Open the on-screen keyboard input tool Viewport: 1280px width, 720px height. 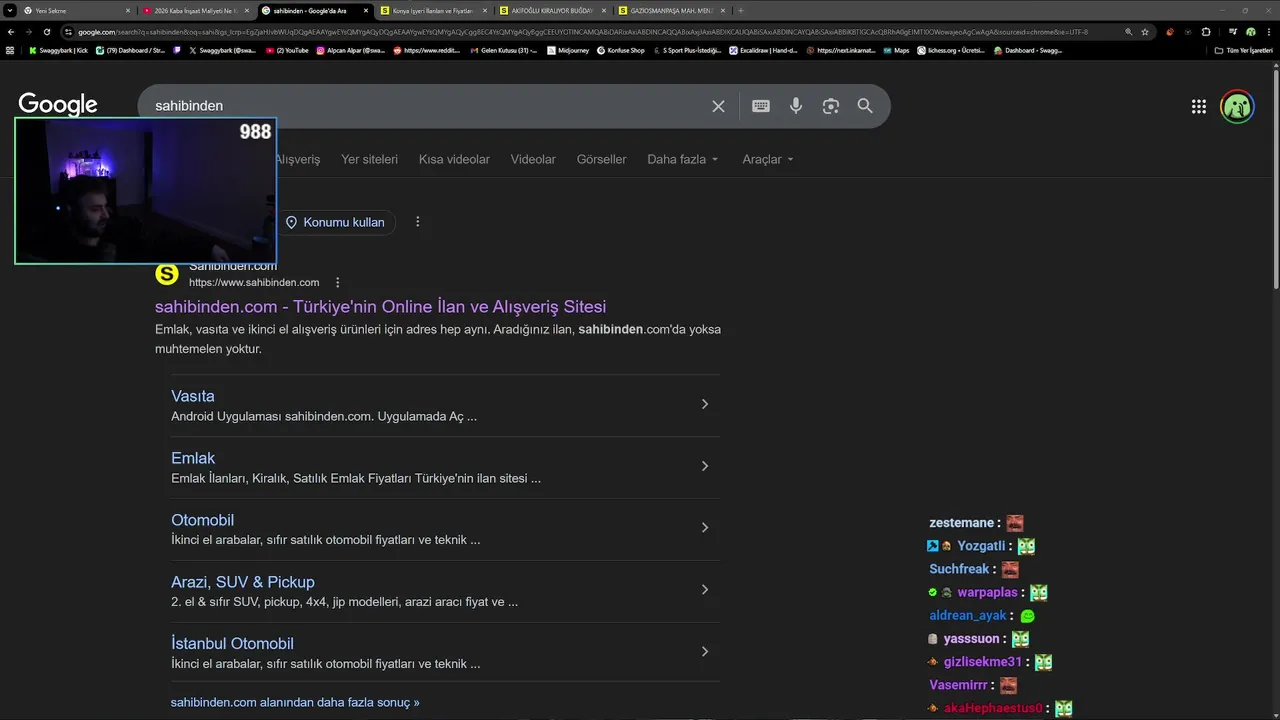(x=761, y=106)
